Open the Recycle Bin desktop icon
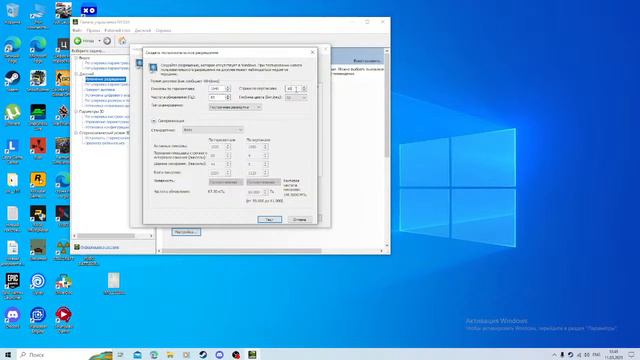The height and width of the screenshot is (360, 640). point(12,14)
